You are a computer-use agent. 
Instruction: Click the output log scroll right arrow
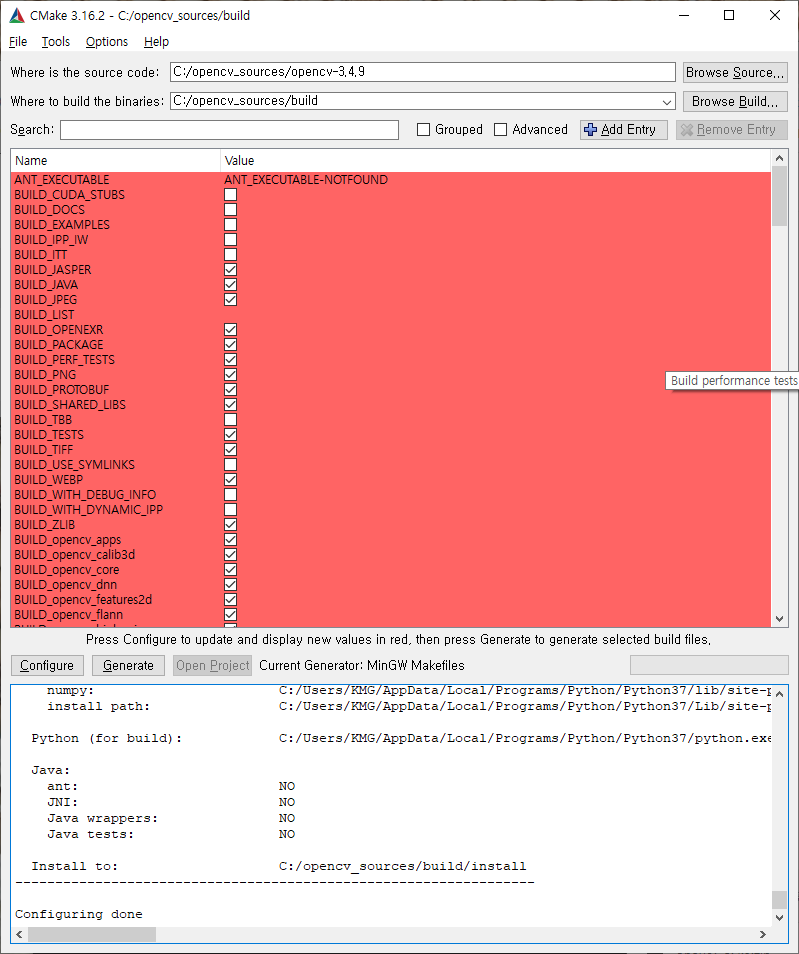[x=762, y=934]
